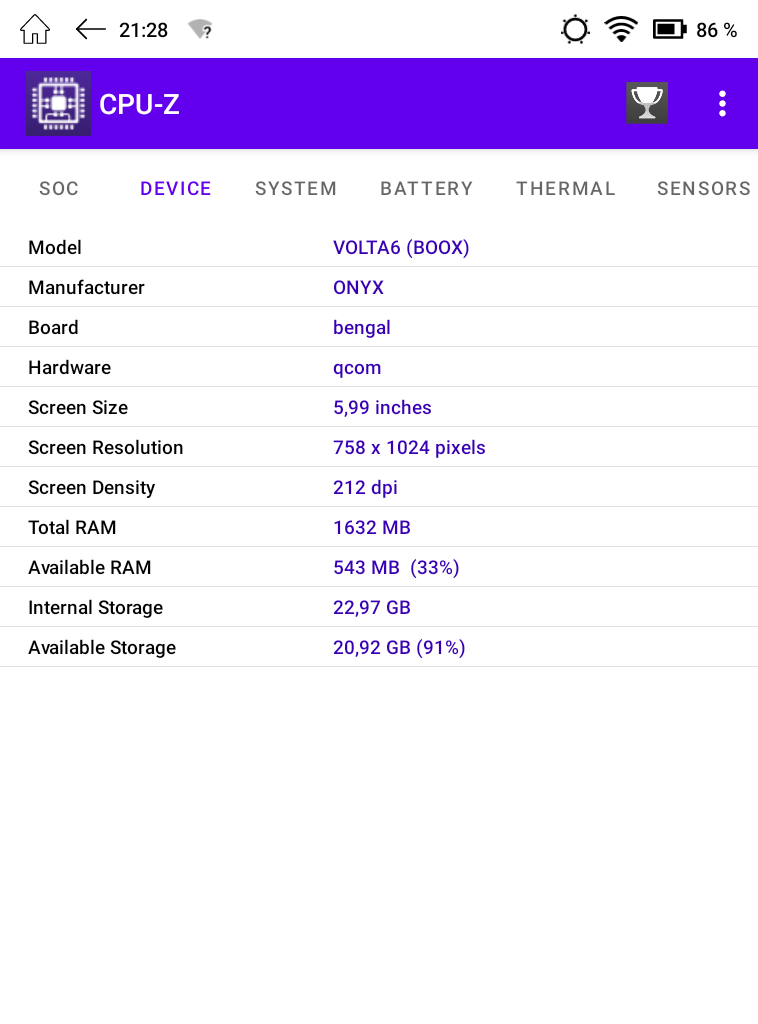This screenshot has width=758, height=1024.
Task: Click the Manufacturer label
Action: tap(86, 287)
